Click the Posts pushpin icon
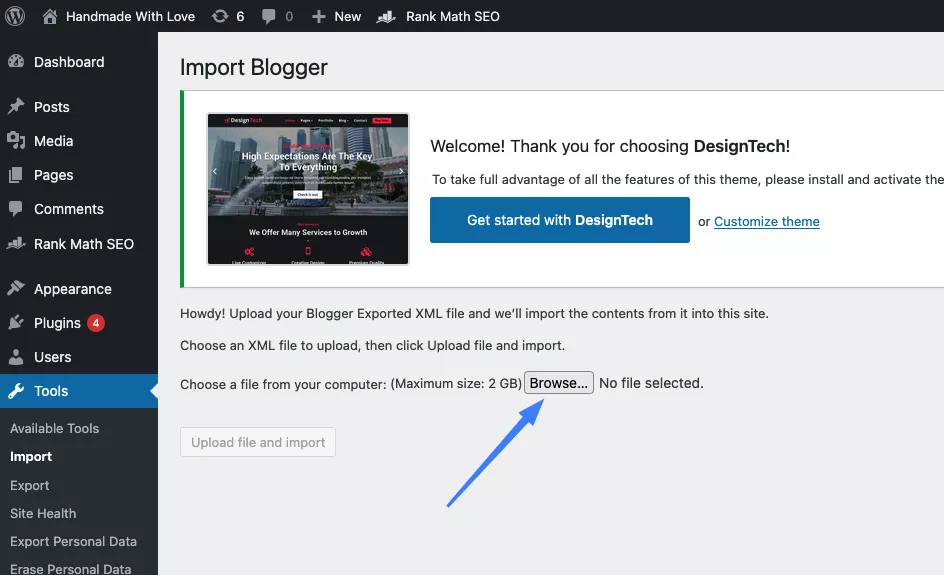Screen dimensions: 944x575 click(16, 107)
